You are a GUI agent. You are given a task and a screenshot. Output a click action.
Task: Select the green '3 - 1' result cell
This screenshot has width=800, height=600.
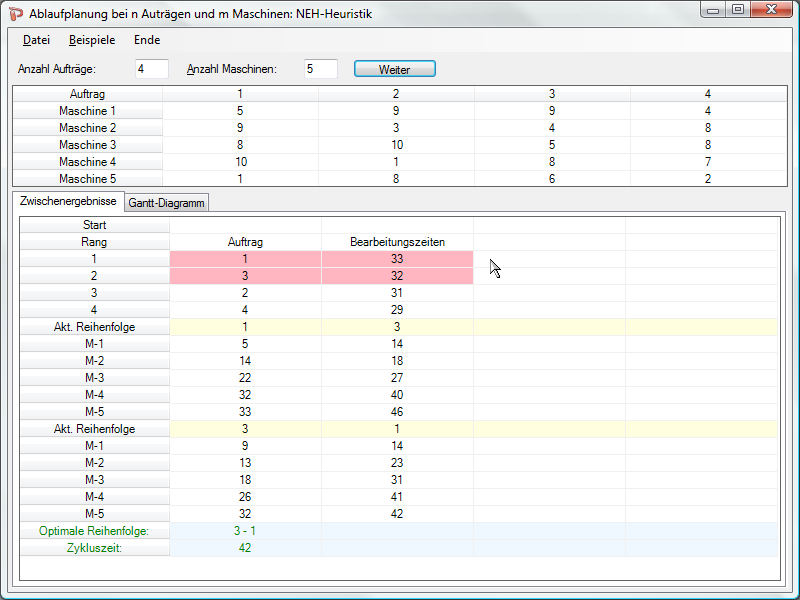[x=246, y=531]
